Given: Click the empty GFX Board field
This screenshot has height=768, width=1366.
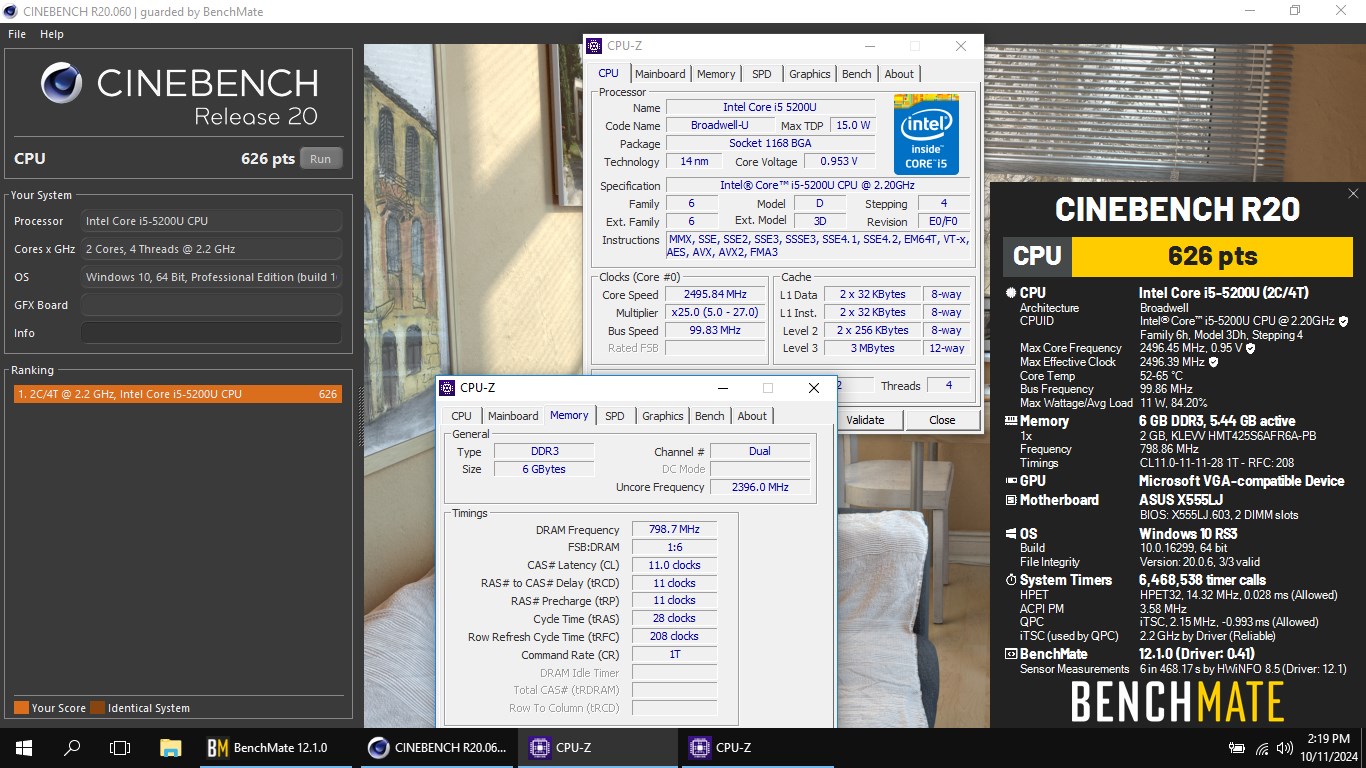Looking at the screenshot, I should click(211, 305).
